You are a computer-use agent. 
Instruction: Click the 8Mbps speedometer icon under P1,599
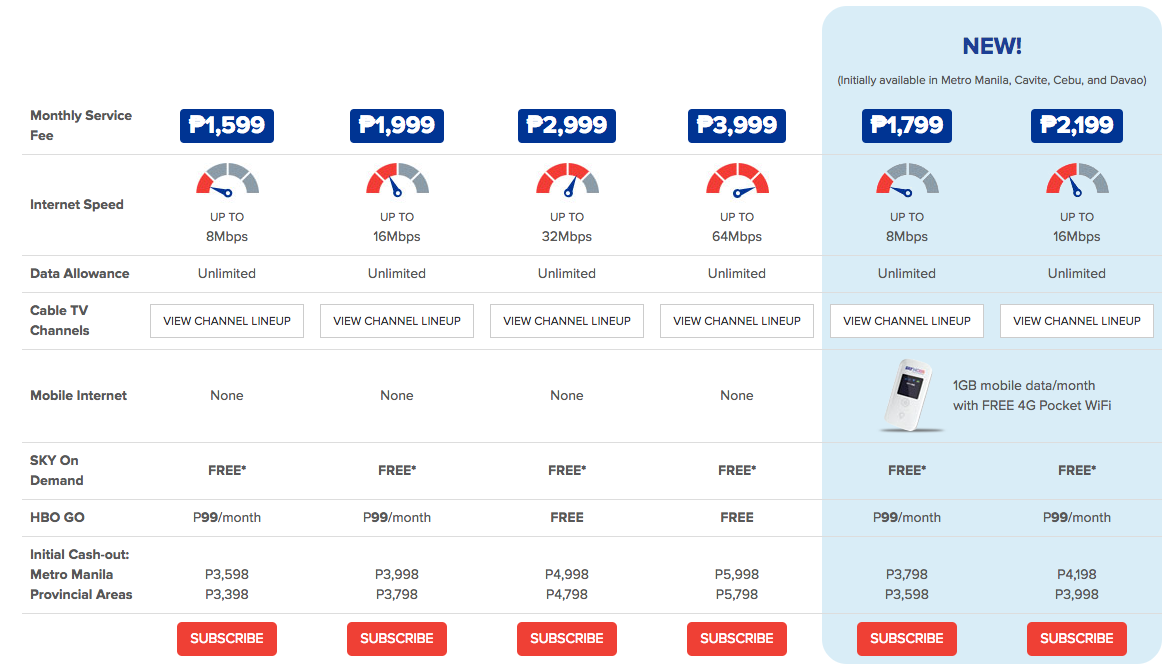(x=227, y=180)
